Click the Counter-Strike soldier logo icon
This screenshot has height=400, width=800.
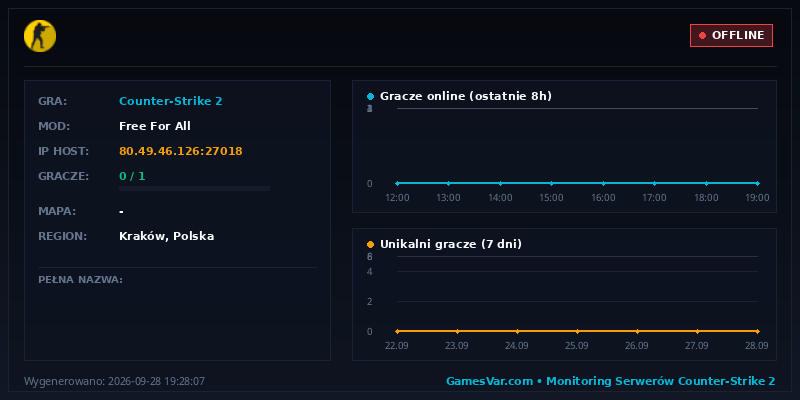[x=40, y=36]
